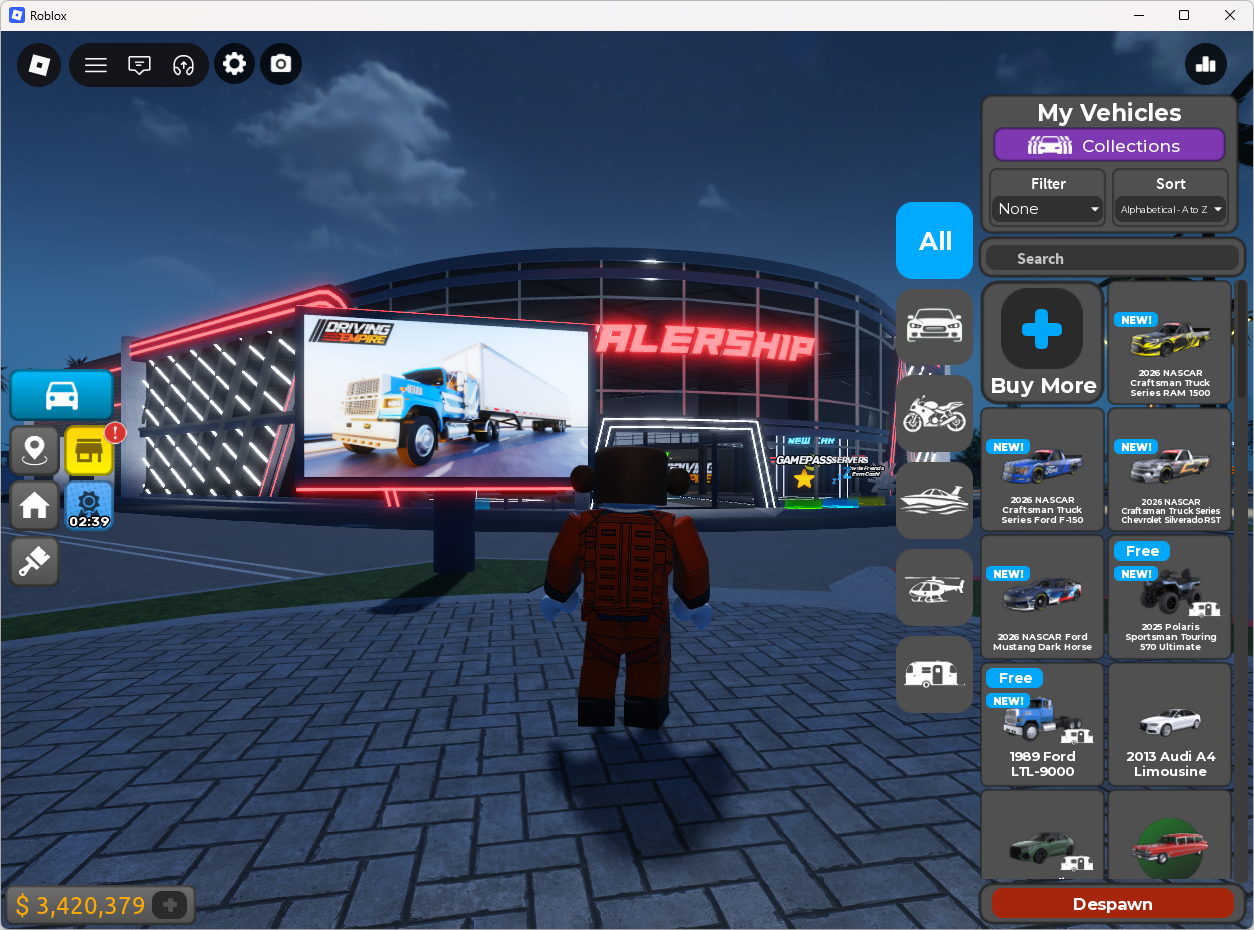This screenshot has height=930, width=1254.
Task: Filter vehicles by motorcycles category
Action: pos(934,413)
